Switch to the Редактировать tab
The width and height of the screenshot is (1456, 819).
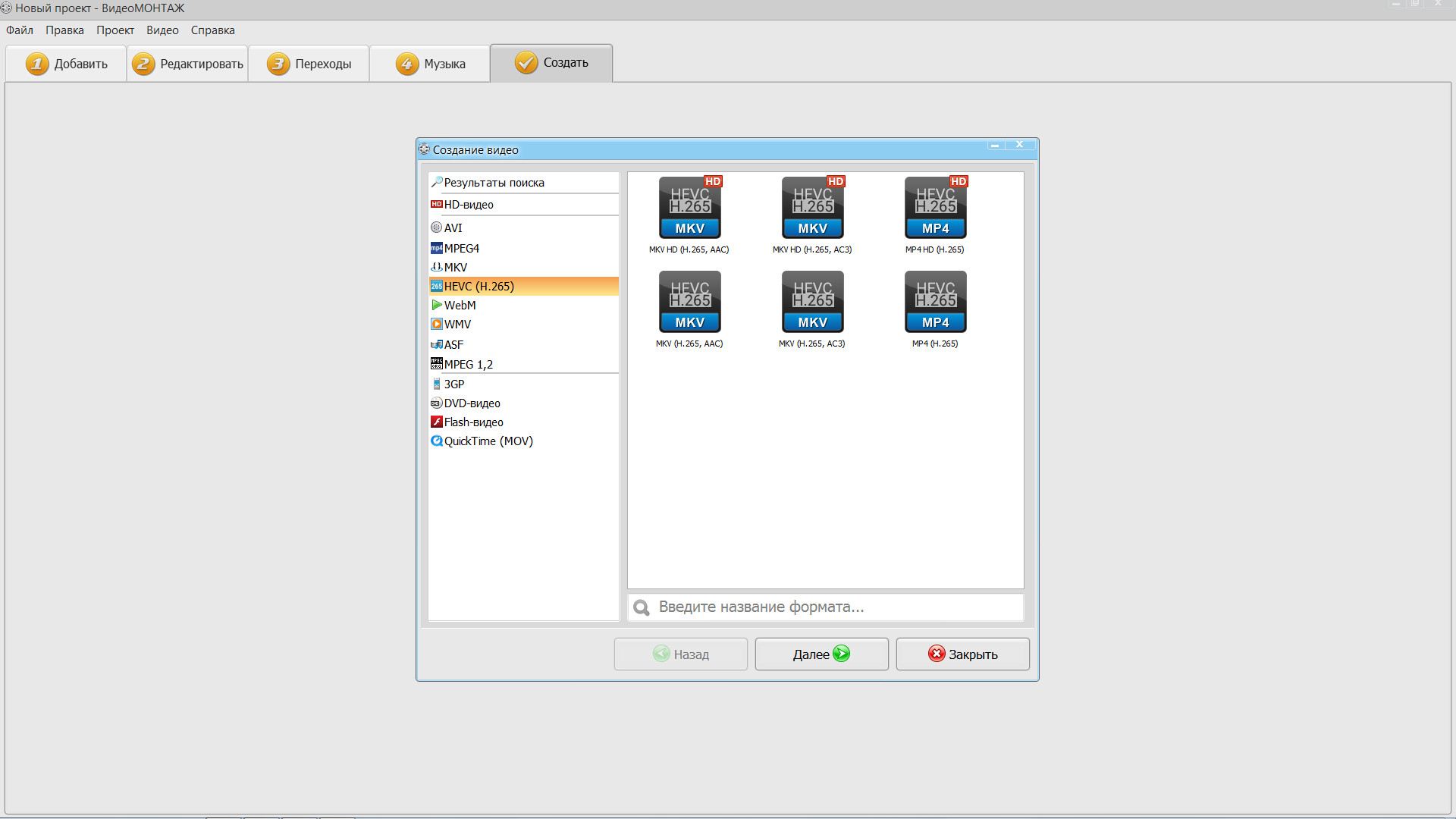pos(187,64)
